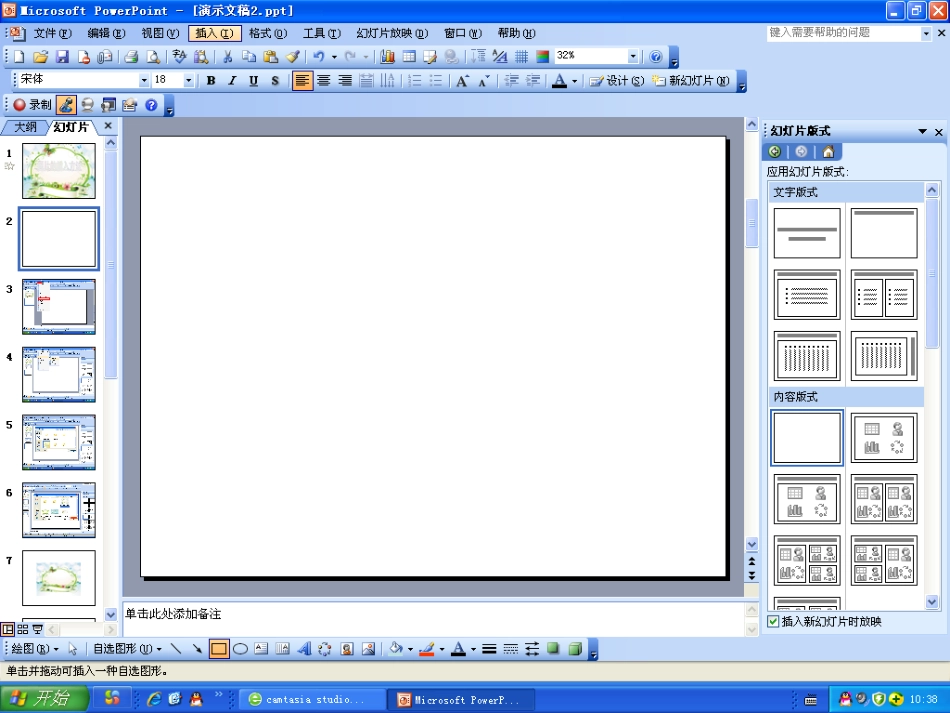
Task: Switch to the 大纲 outline tab
Action: [x=25, y=127]
